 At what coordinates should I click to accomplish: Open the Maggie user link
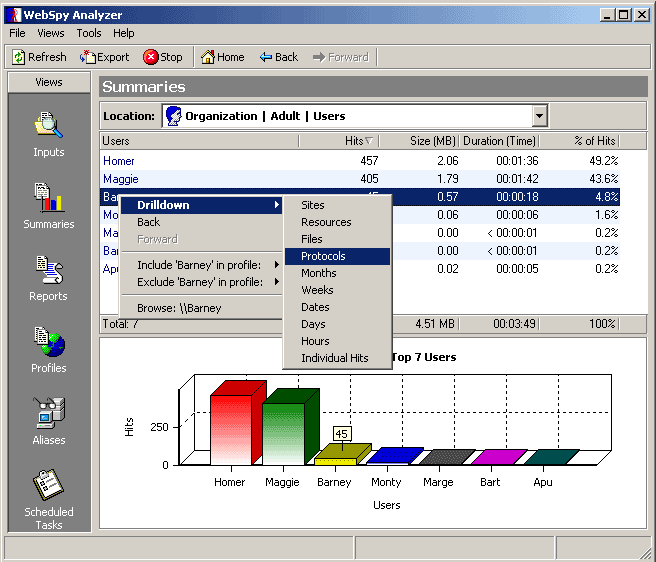(x=121, y=179)
